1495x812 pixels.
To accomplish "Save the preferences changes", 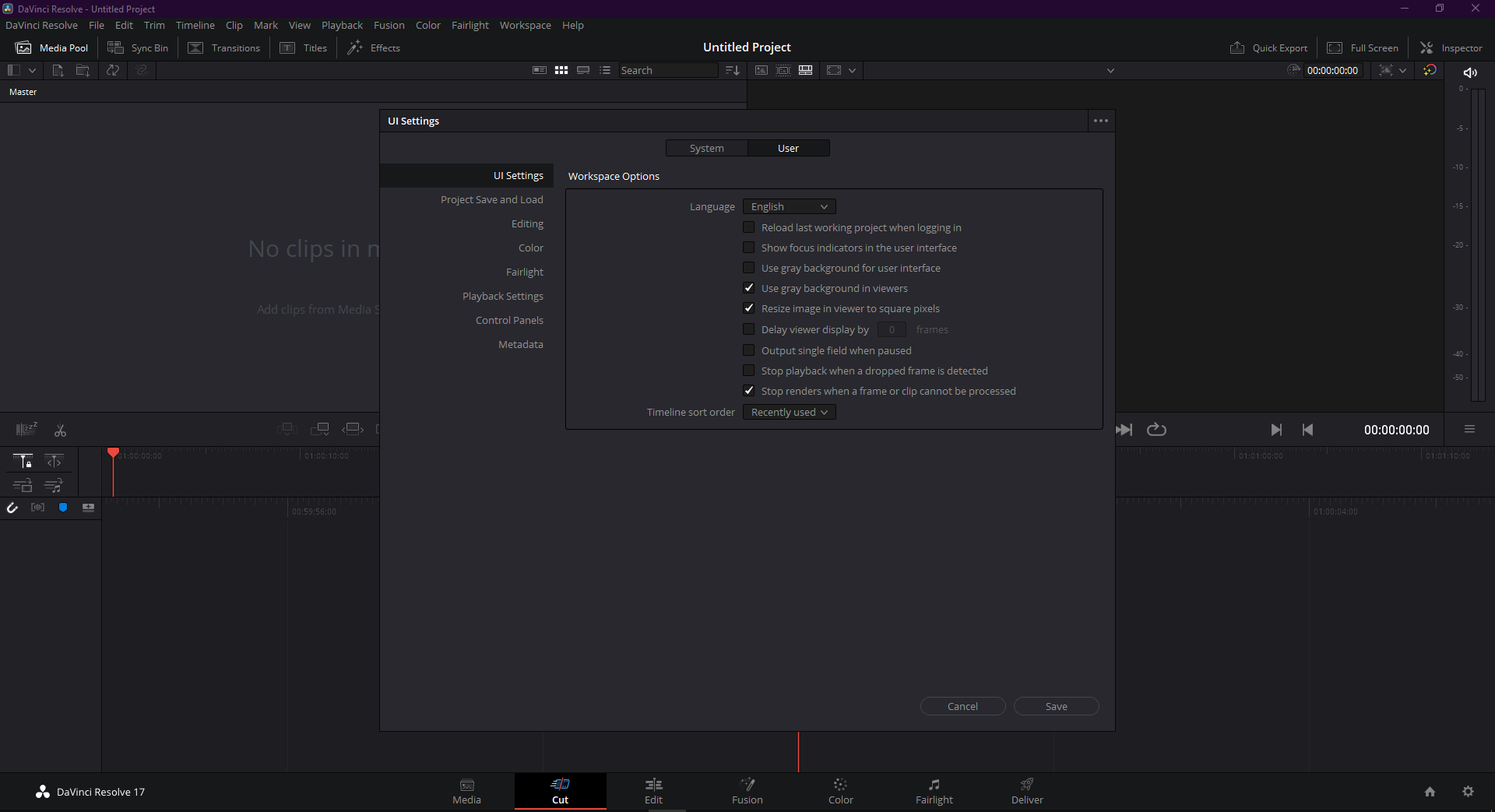I will click(1057, 706).
